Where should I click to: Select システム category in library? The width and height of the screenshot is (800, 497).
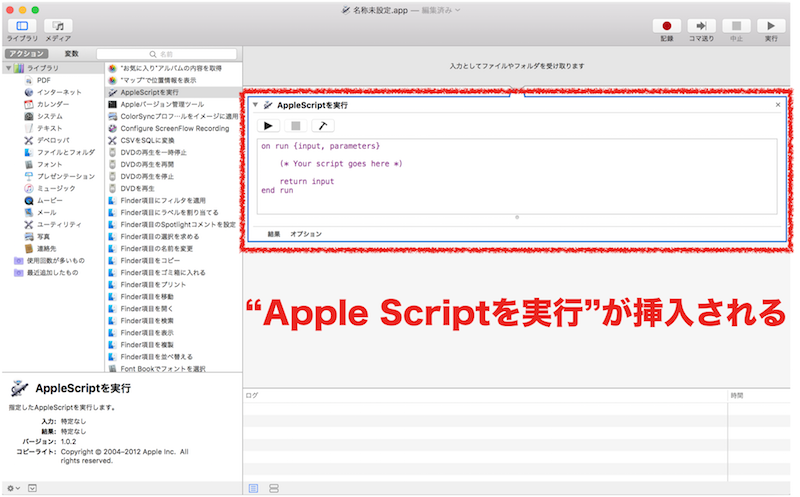49,116
